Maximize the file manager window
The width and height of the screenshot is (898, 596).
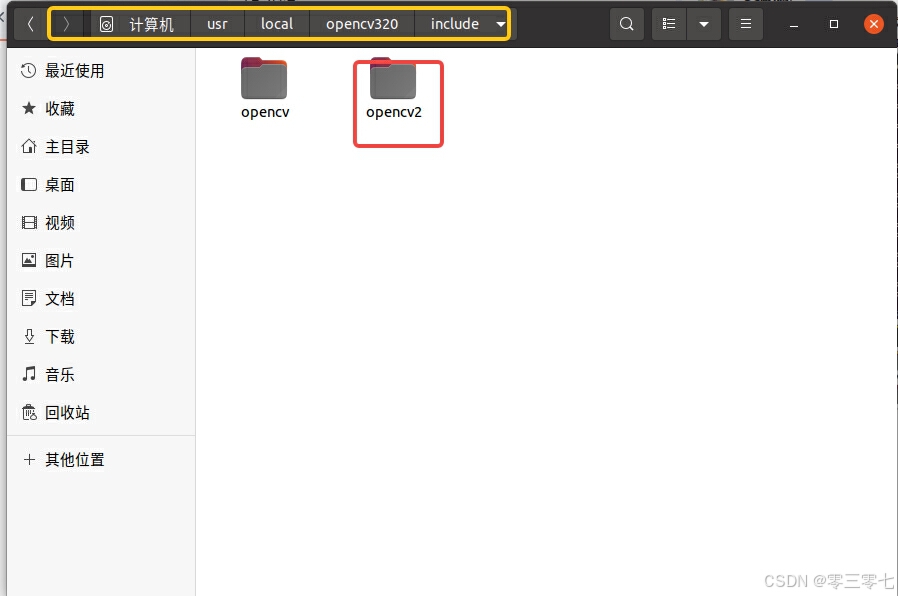click(834, 24)
